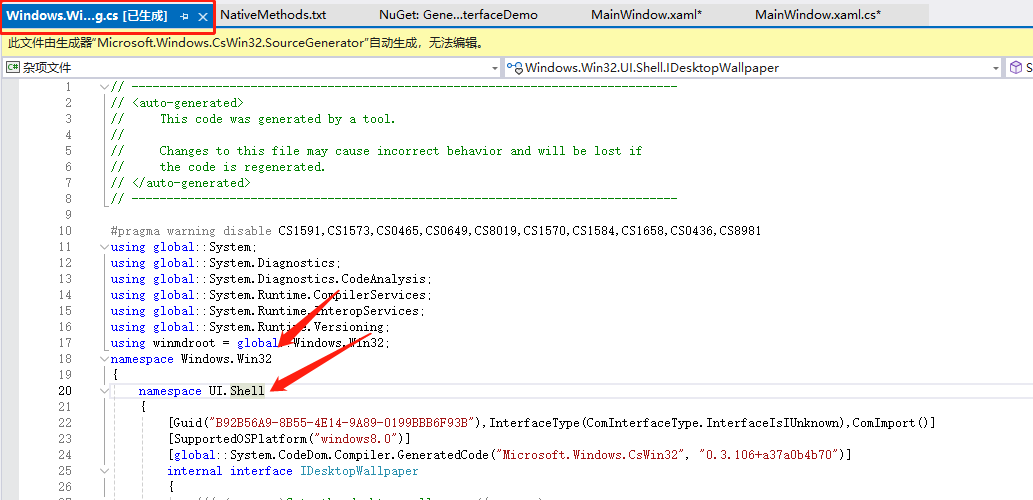Collapse the namespace UI.Shell block

104,391
